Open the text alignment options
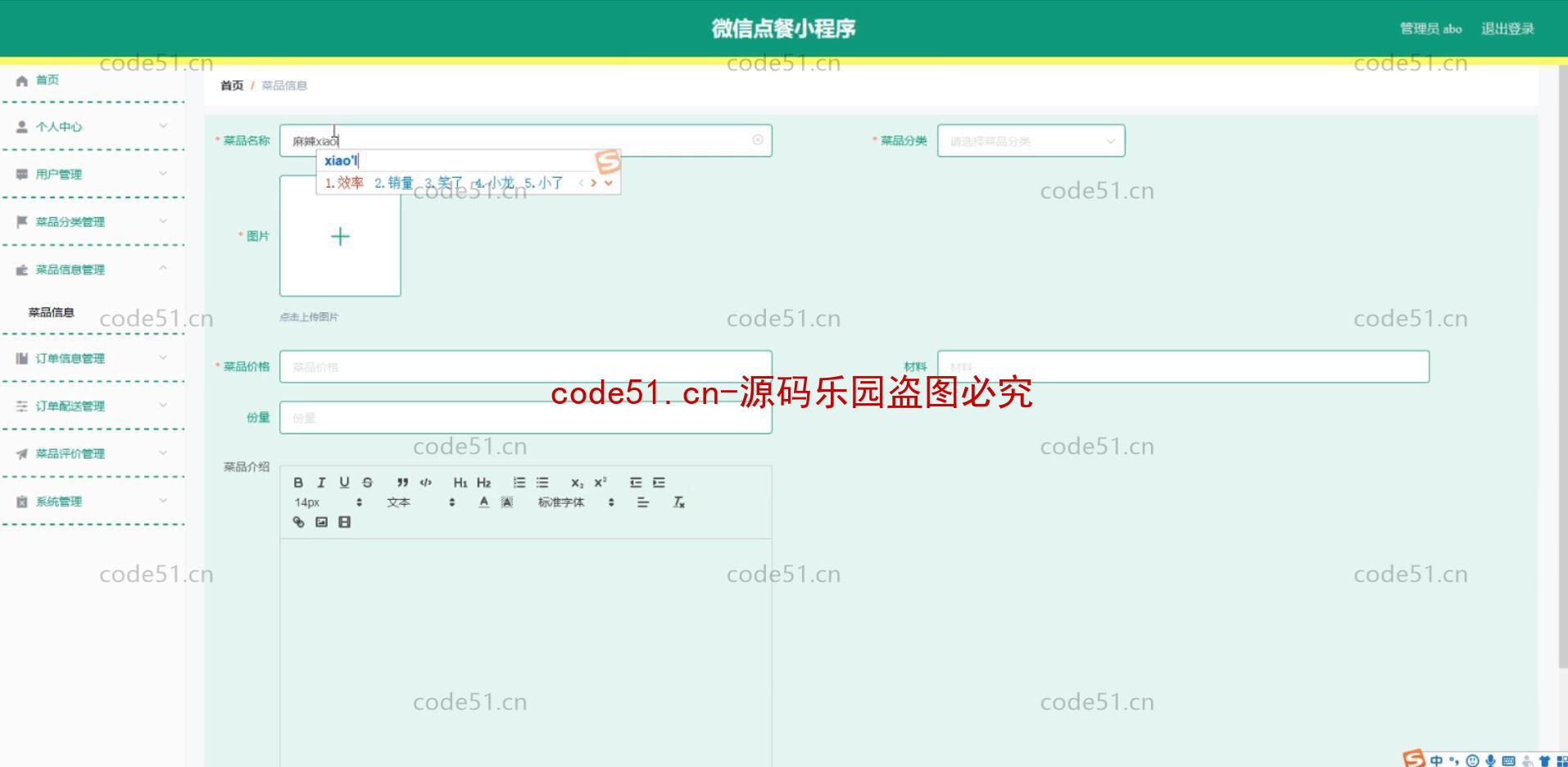 (x=642, y=502)
